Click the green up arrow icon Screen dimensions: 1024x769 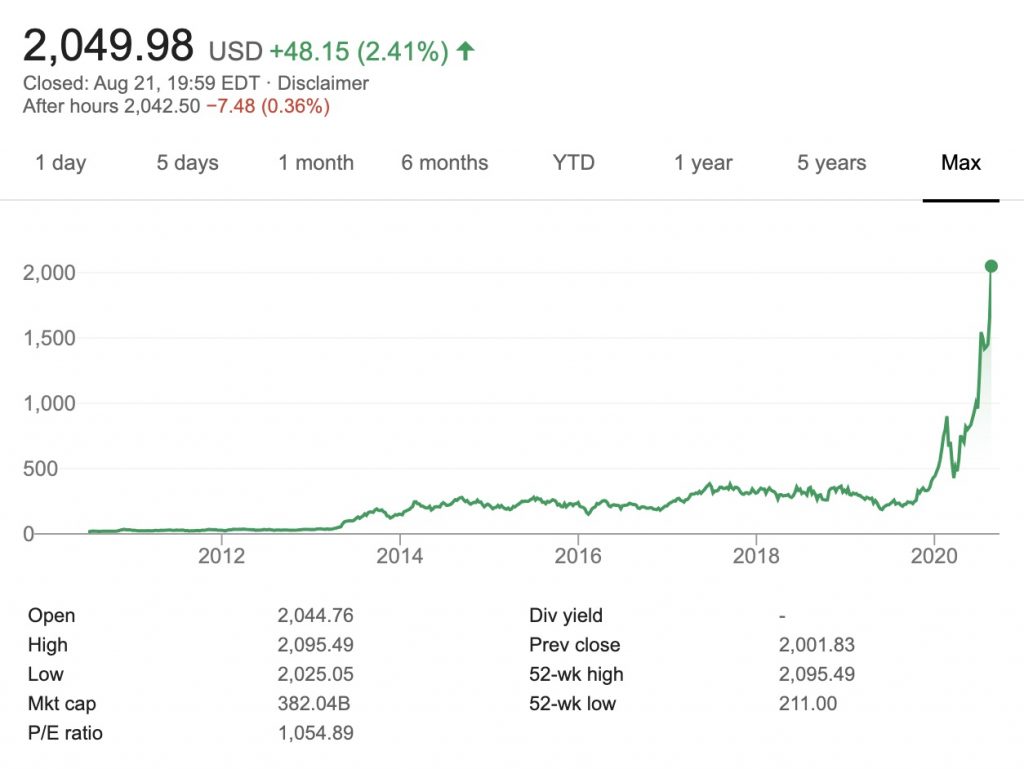(465, 52)
